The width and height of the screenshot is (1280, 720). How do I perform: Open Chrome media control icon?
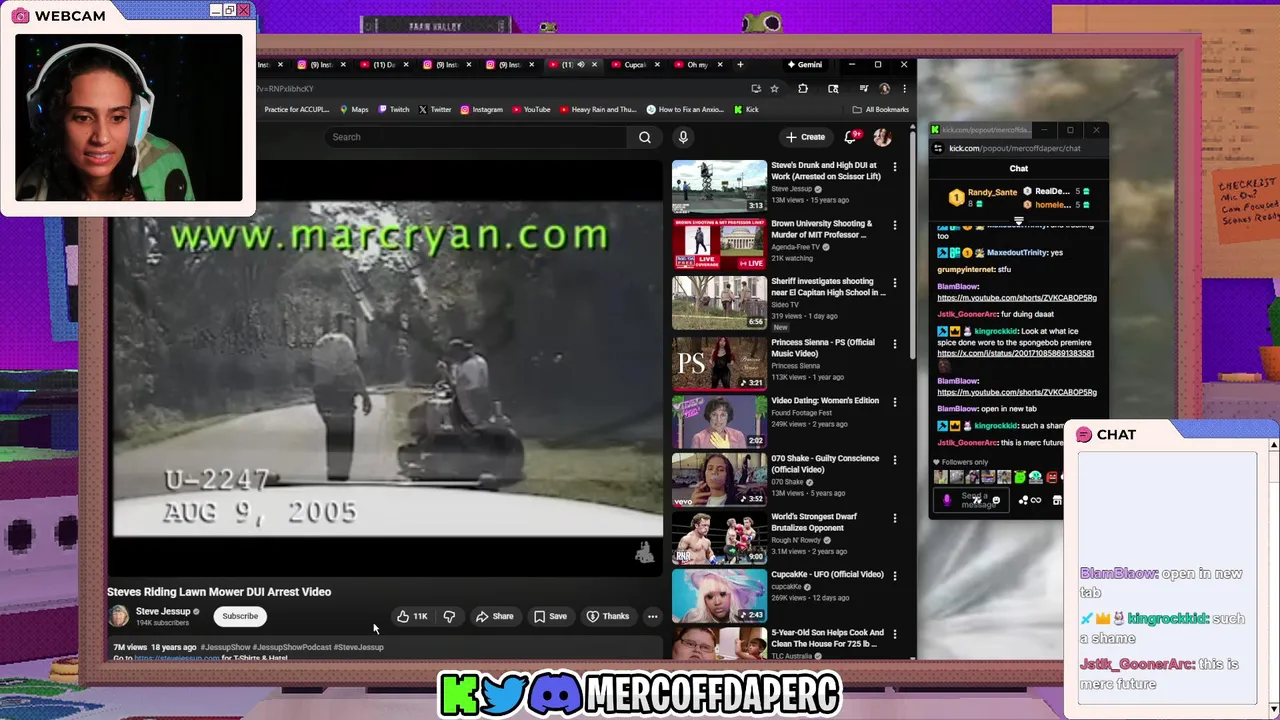tap(863, 88)
